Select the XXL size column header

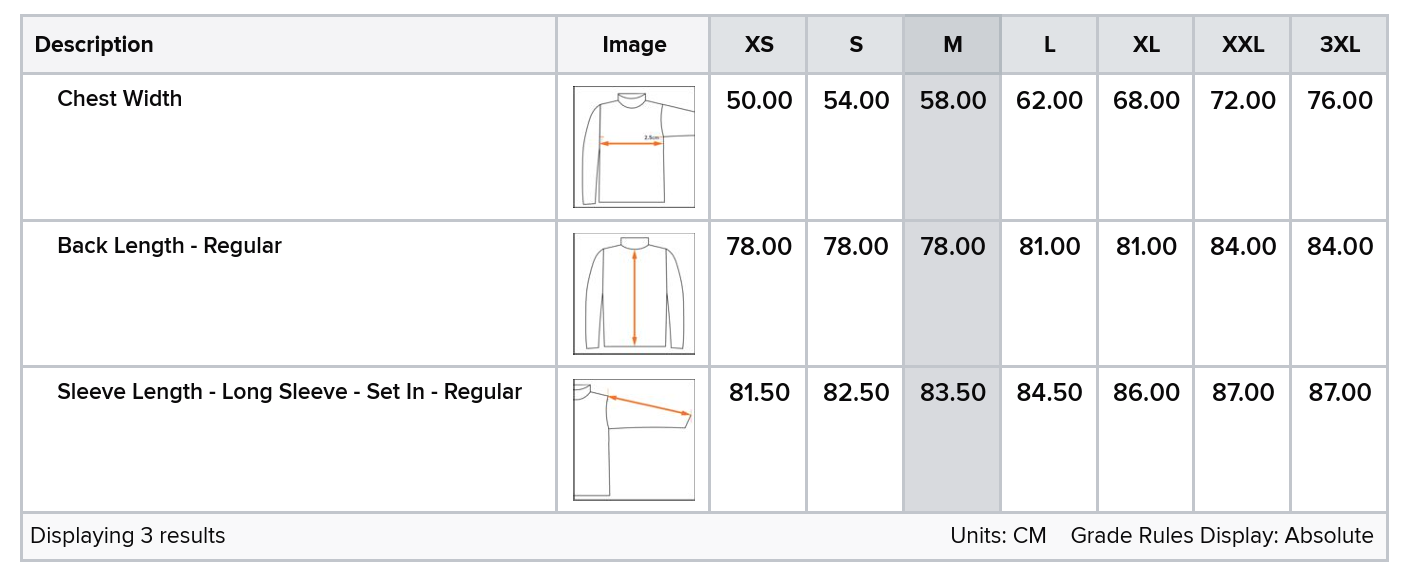tap(1243, 45)
